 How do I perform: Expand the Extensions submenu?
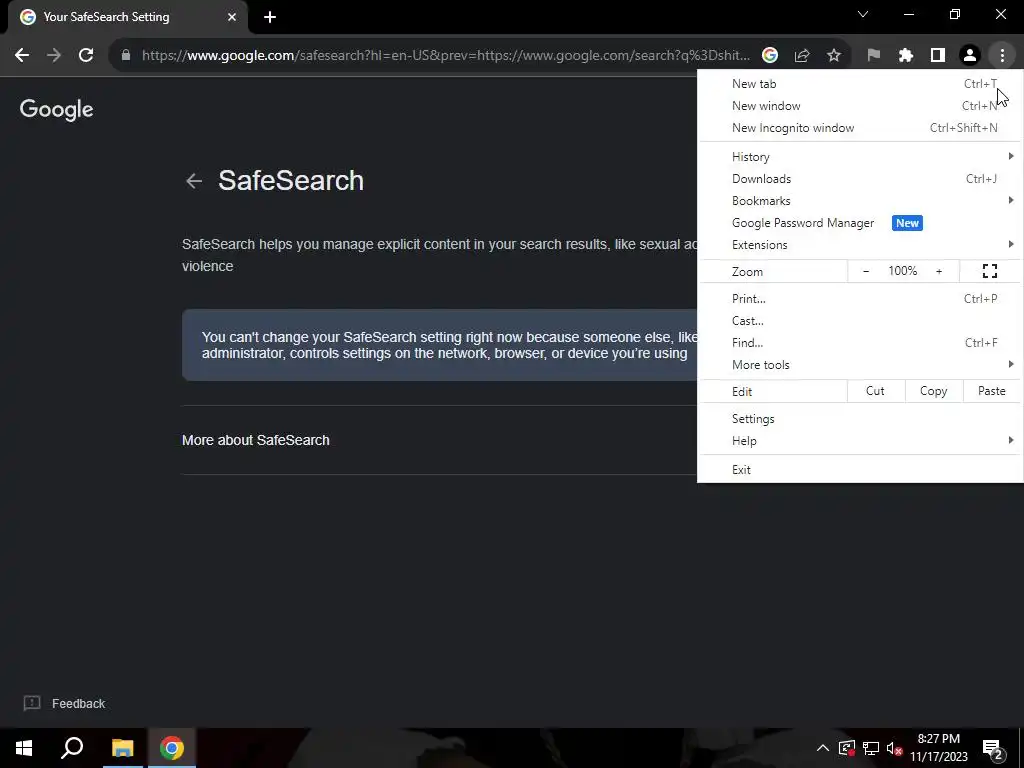pyautogui.click(x=860, y=245)
